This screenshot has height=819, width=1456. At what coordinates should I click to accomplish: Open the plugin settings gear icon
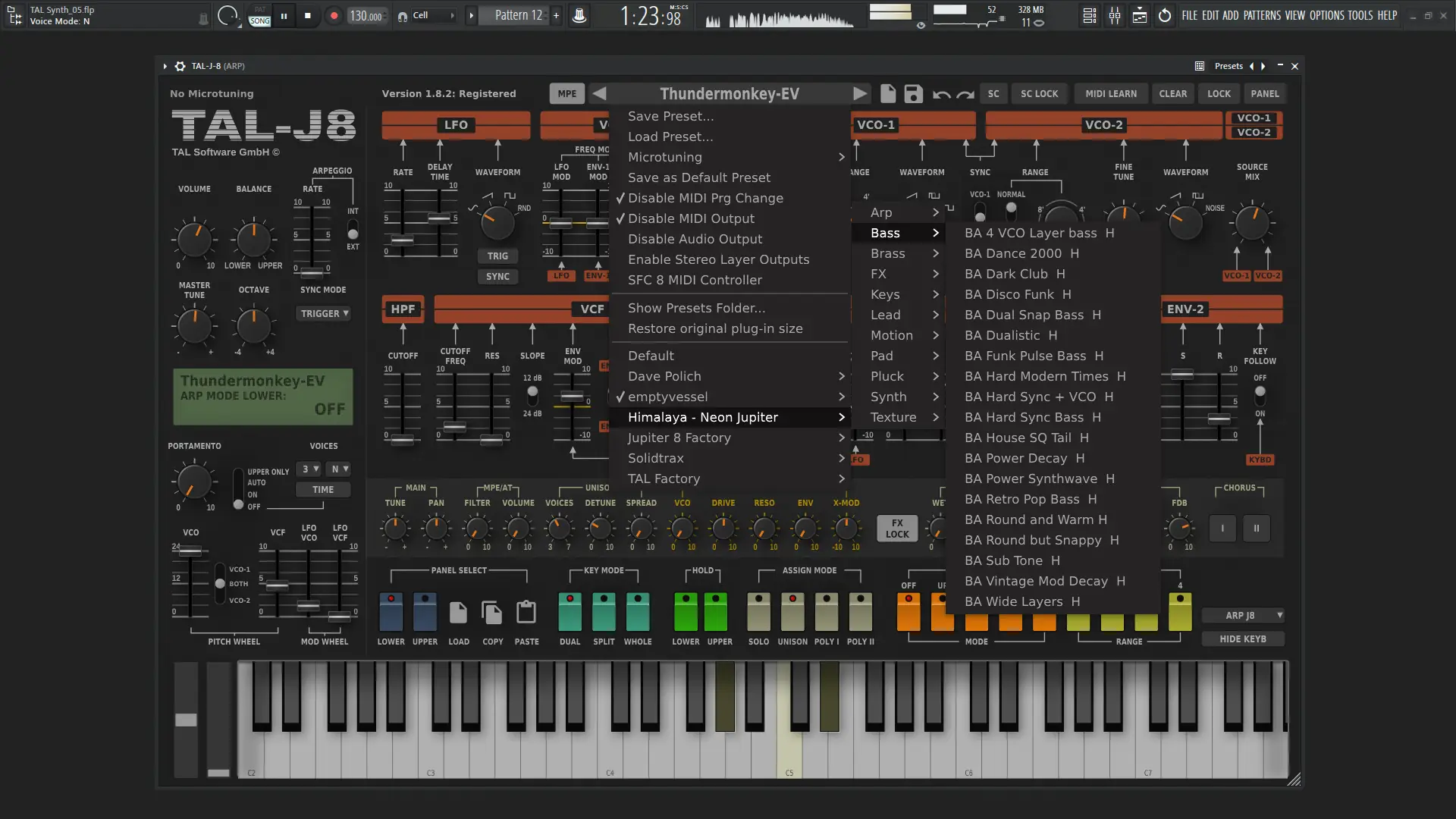click(x=180, y=66)
